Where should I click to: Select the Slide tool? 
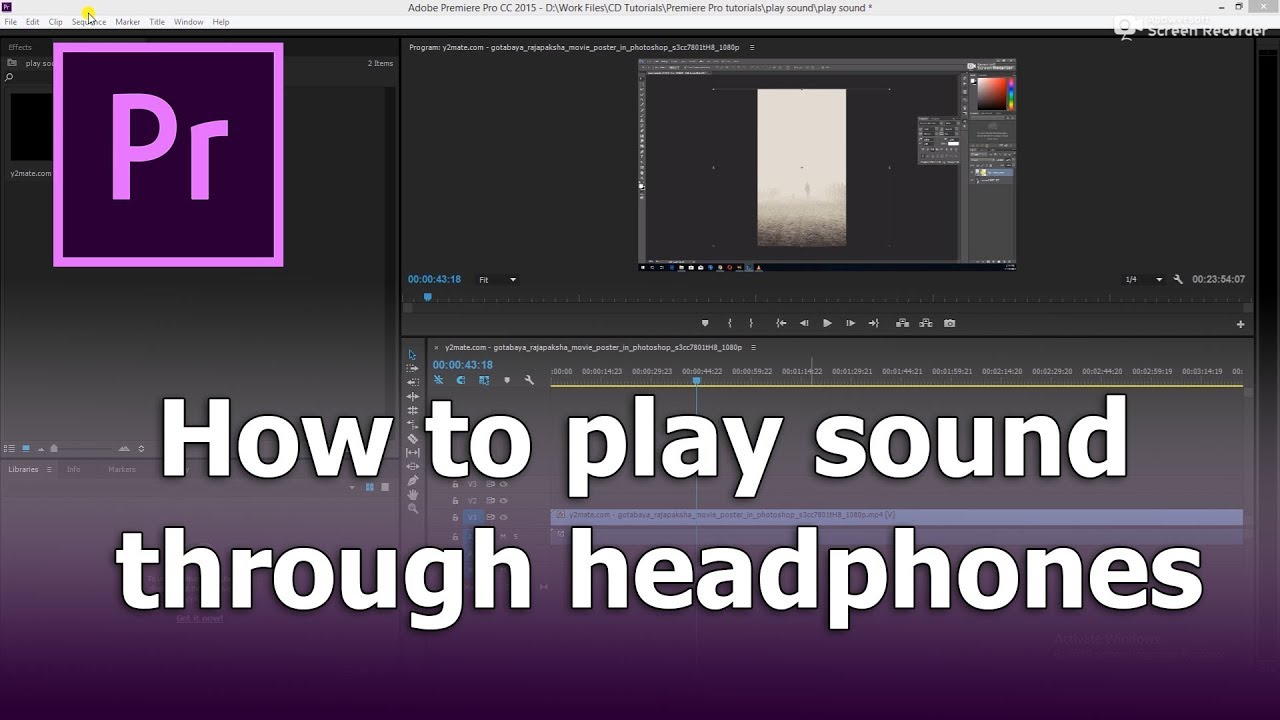[x=412, y=466]
